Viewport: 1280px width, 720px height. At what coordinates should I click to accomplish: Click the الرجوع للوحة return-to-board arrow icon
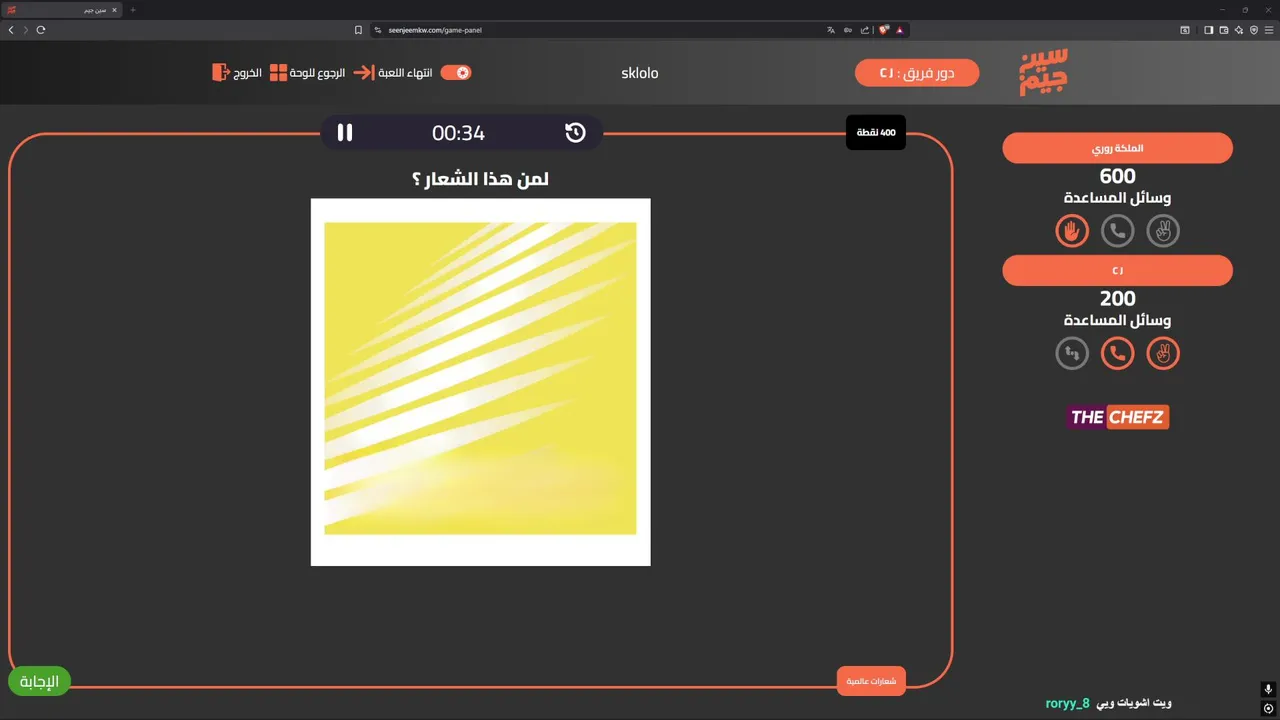364,73
